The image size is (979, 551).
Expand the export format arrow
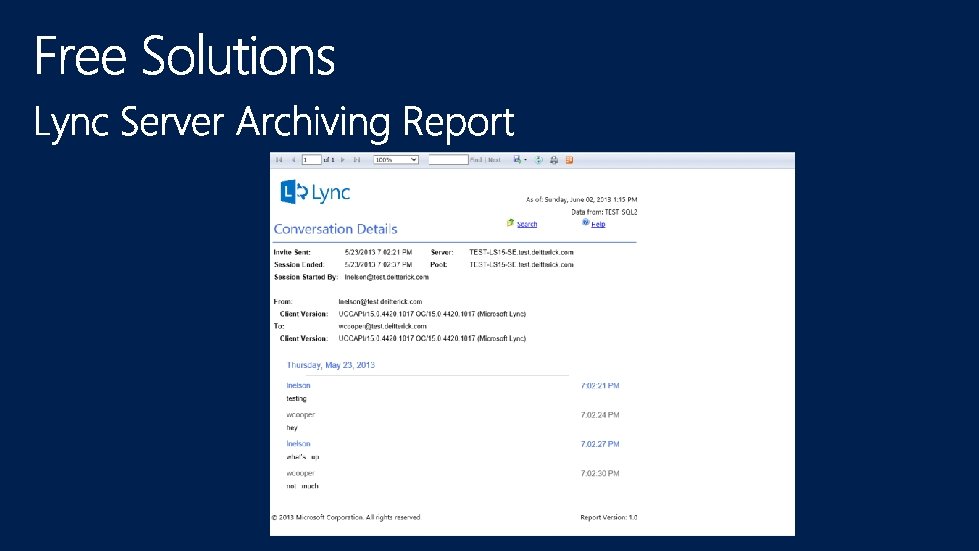coord(525,160)
